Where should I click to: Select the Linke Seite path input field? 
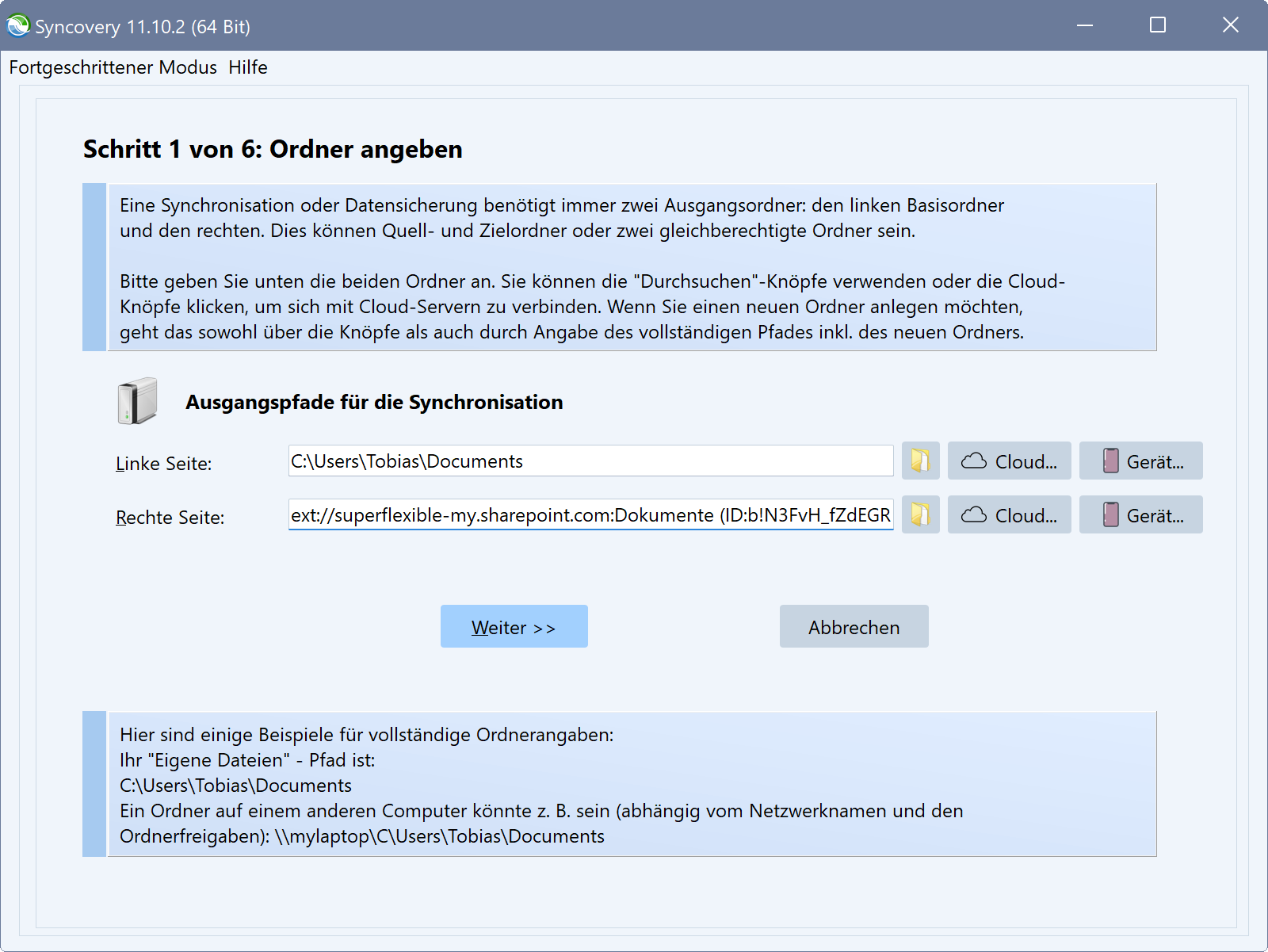coord(590,461)
